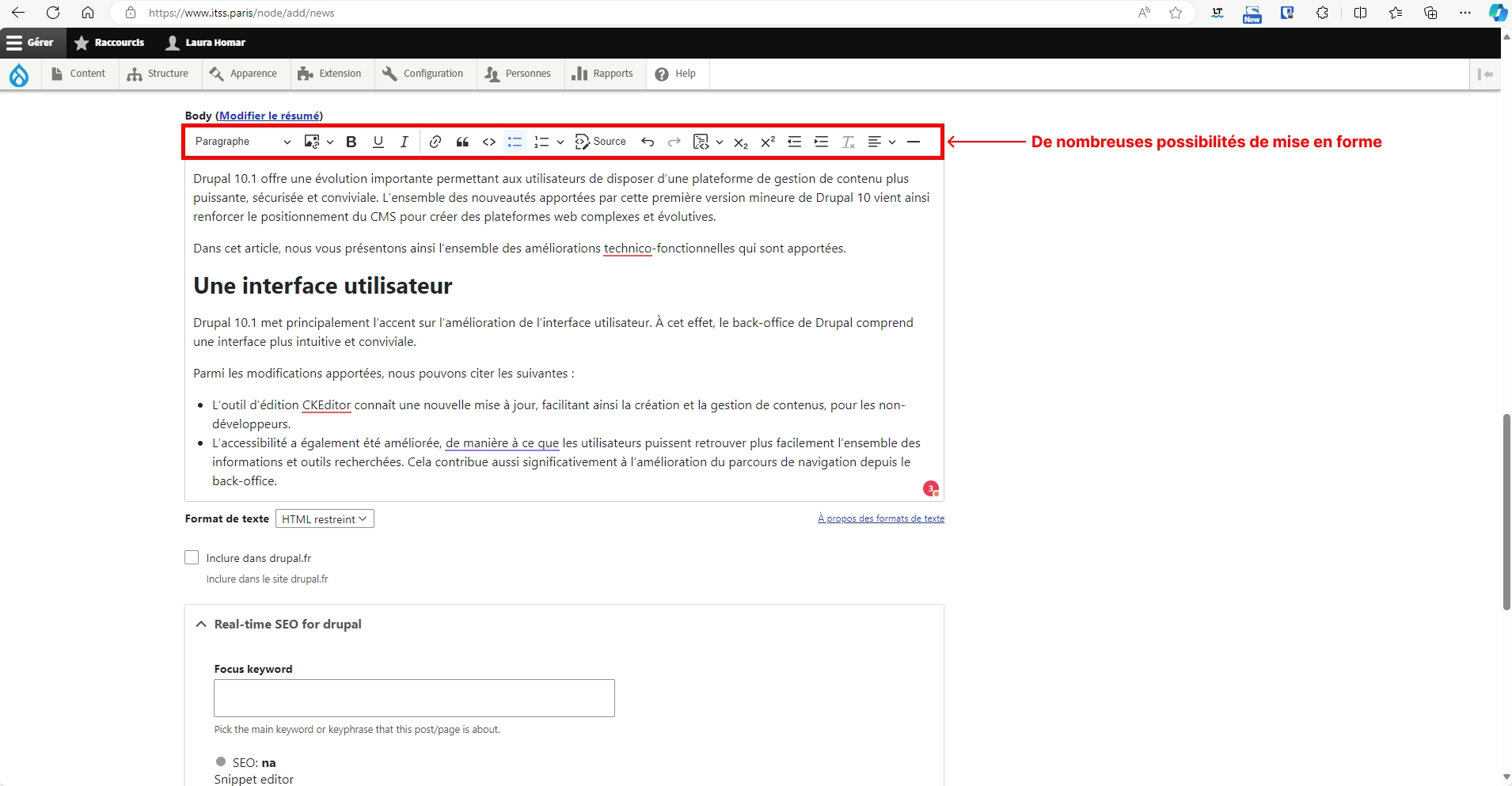Screen dimensions: 1512x786
Task: Enable the Inclure dans drupal.fr checkbox
Action: tap(192, 557)
